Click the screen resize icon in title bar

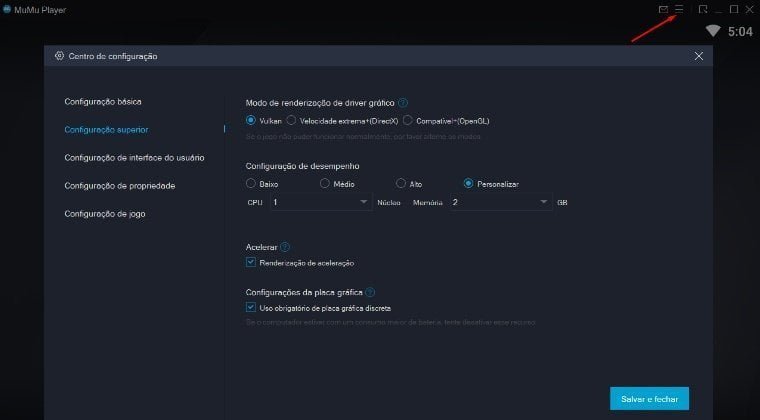point(703,9)
